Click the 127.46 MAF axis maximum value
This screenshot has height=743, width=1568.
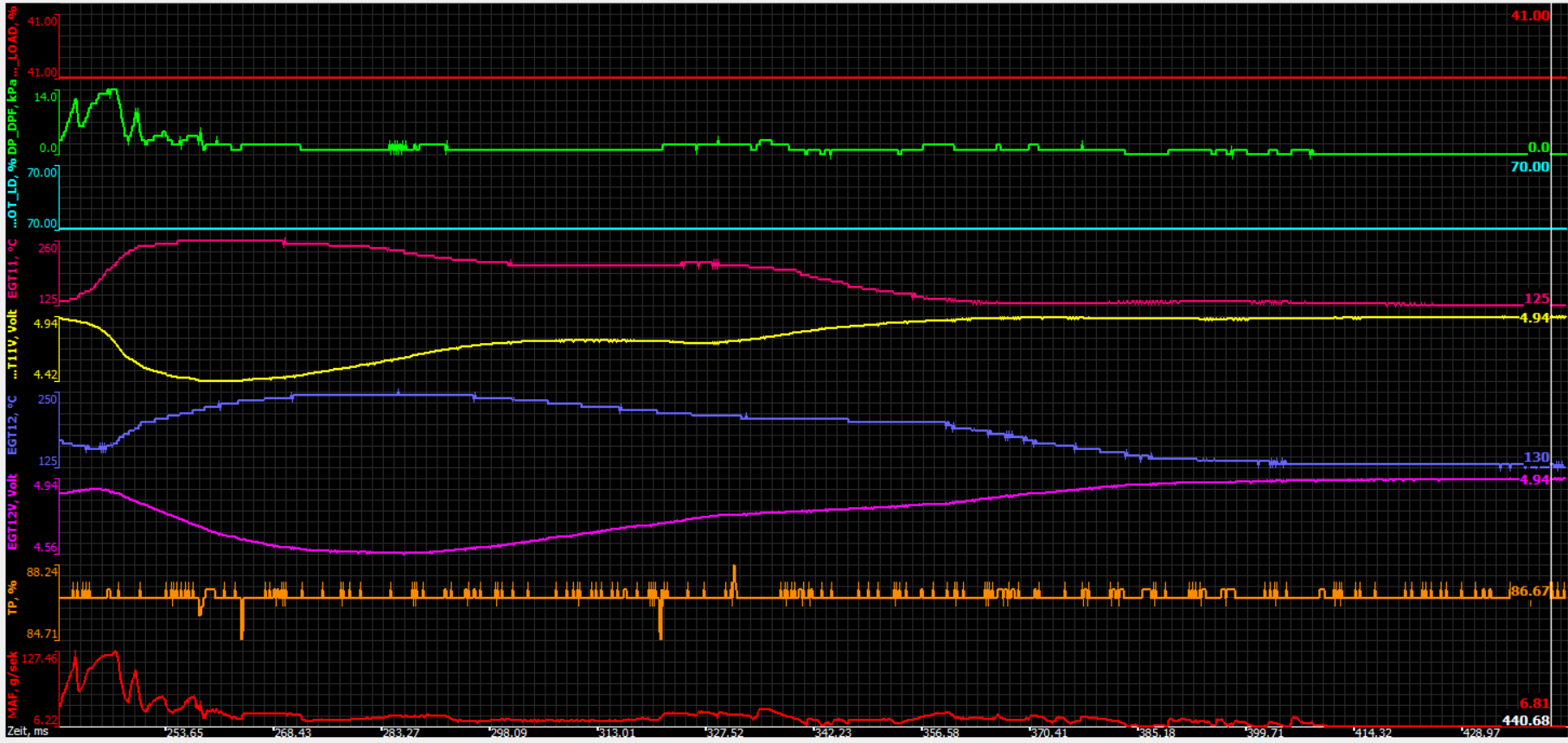[41, 658]
